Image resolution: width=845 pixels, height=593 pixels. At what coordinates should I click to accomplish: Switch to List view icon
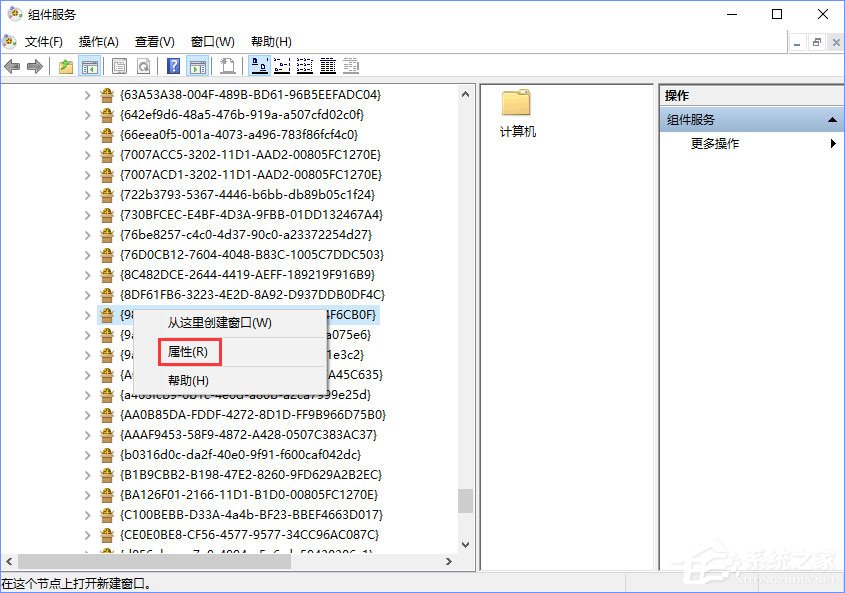304,65
